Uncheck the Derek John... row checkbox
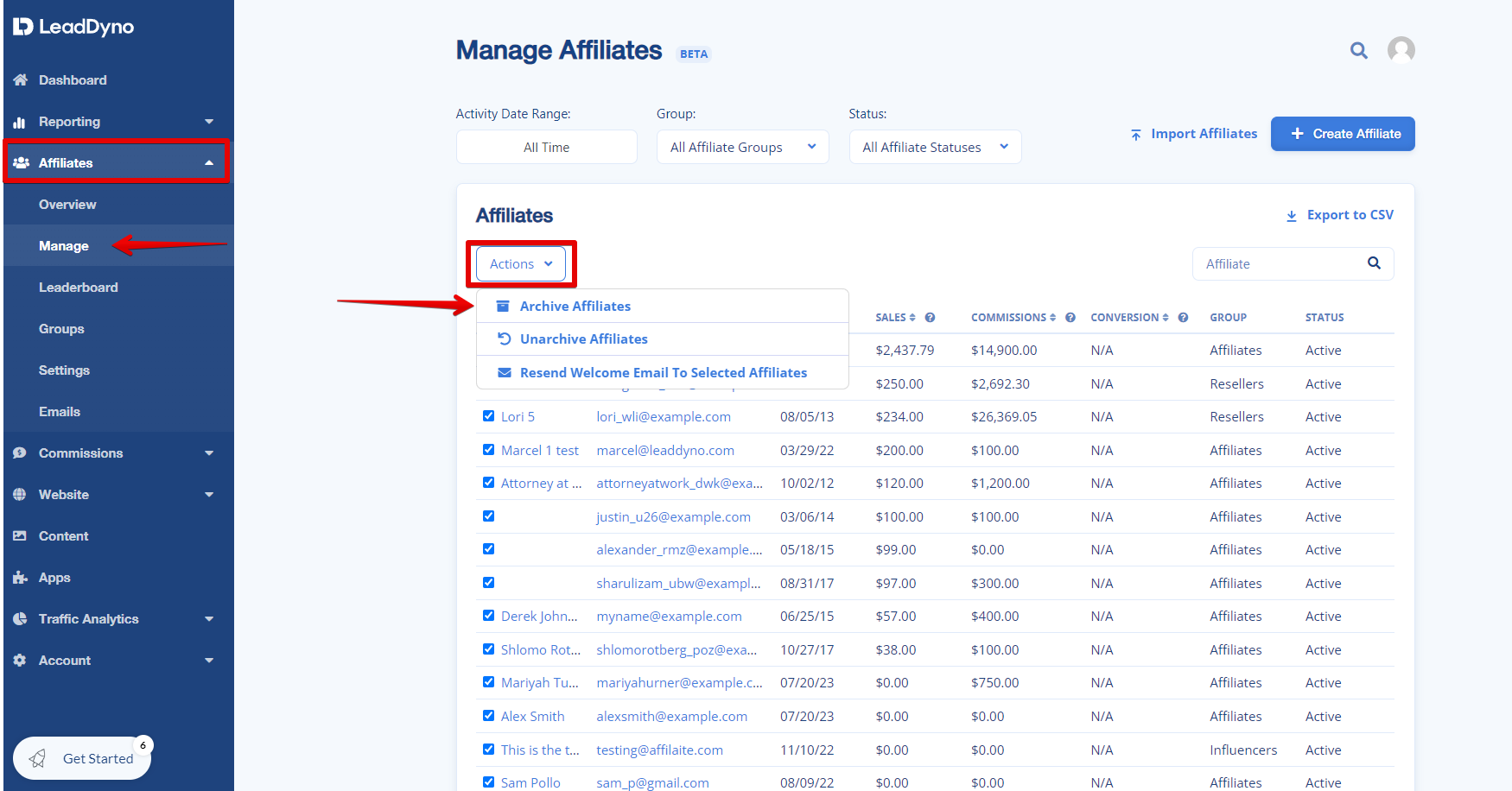Viewport: 1512px width, 791px height. click(x=488, y=616)
